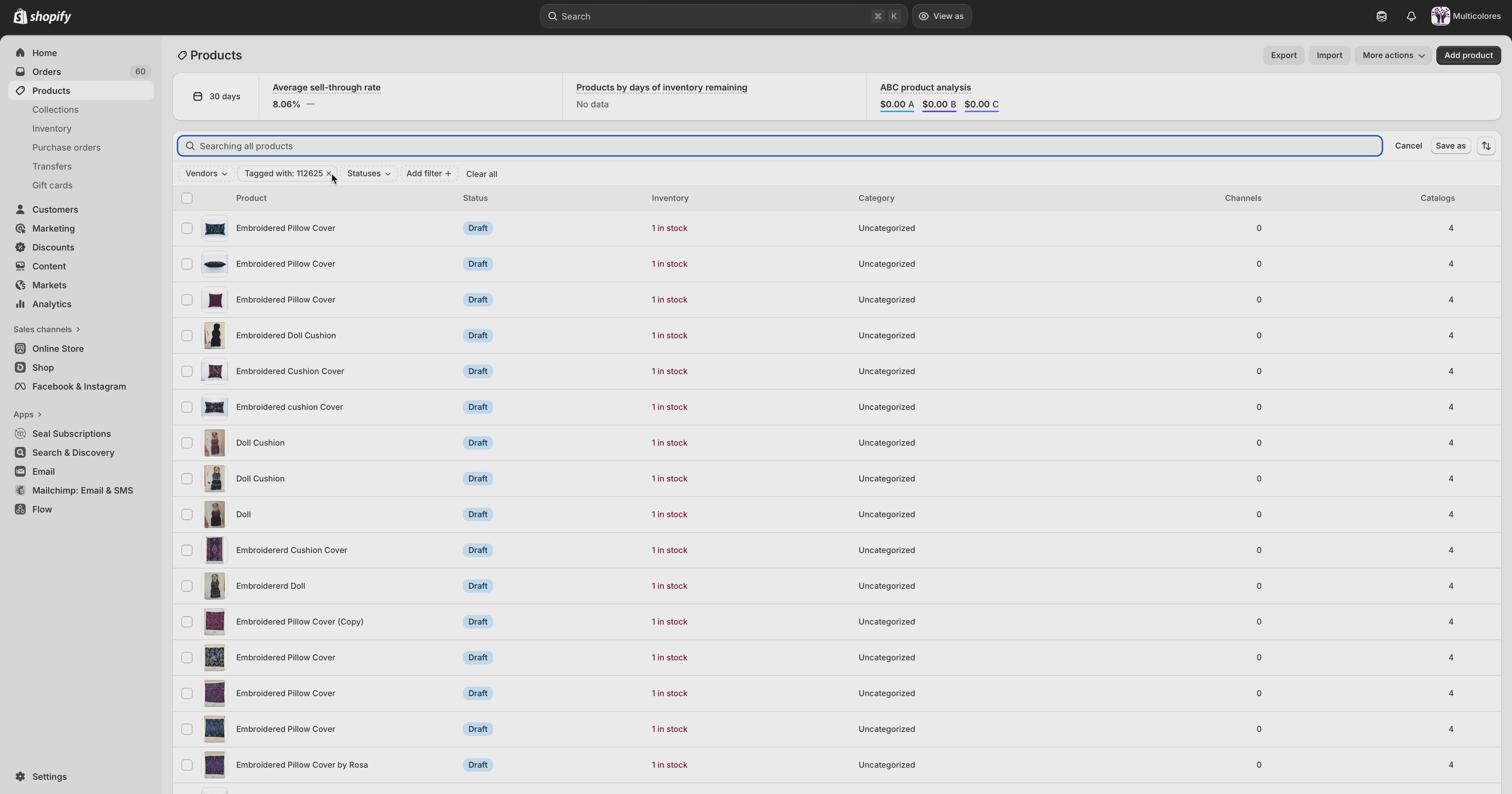Click the Shopify logo

(x=42, y=17)
